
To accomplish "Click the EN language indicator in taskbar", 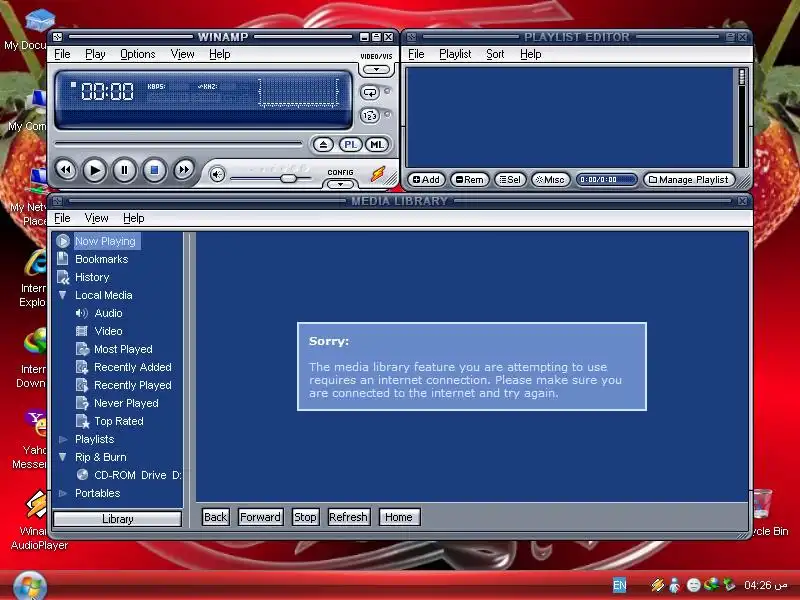I will 619,585.
